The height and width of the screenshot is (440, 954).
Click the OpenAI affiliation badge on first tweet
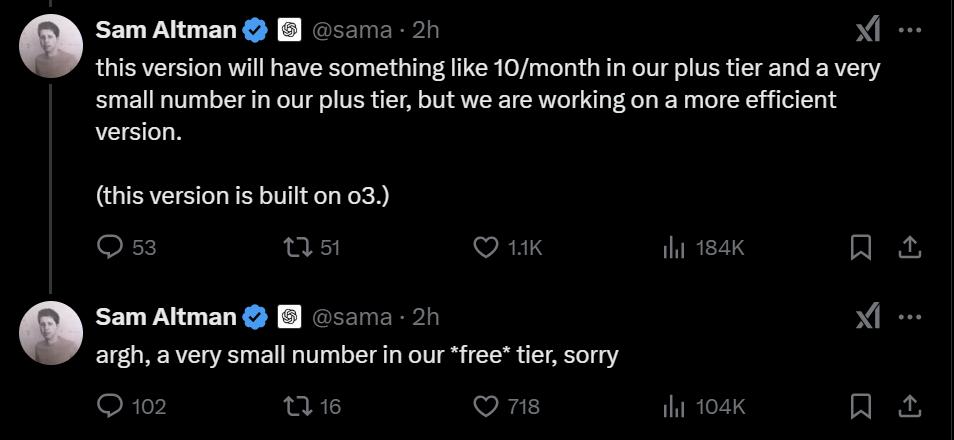[x=289, y=31]
